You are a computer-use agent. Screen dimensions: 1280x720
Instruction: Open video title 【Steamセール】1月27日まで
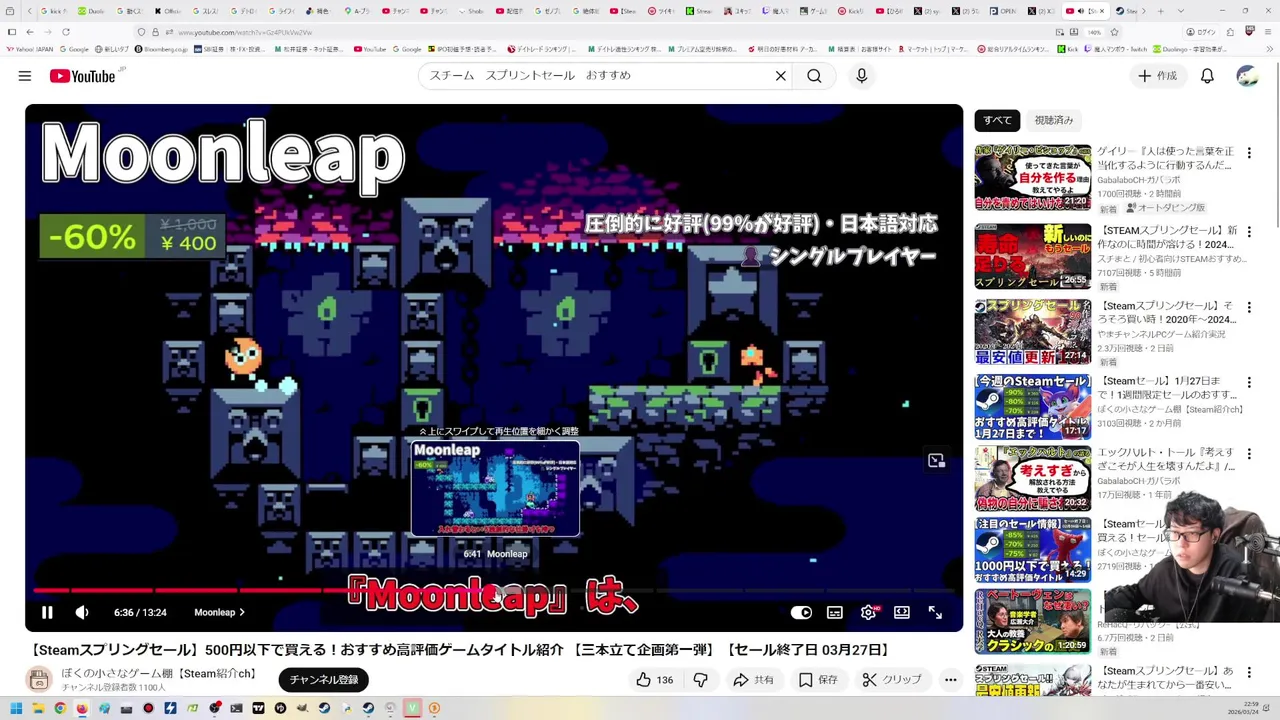[1166, 388]
